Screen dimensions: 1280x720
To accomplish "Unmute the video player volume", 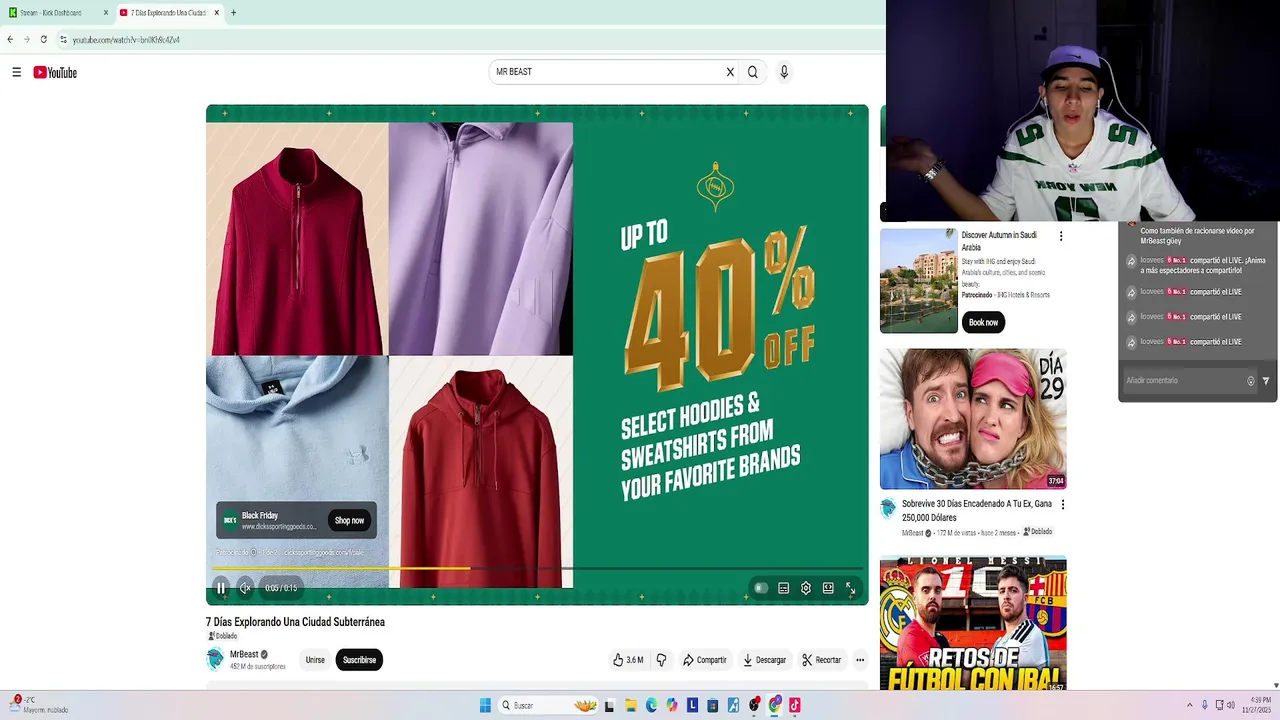I will pyautogui.click(x=245, y=588).
